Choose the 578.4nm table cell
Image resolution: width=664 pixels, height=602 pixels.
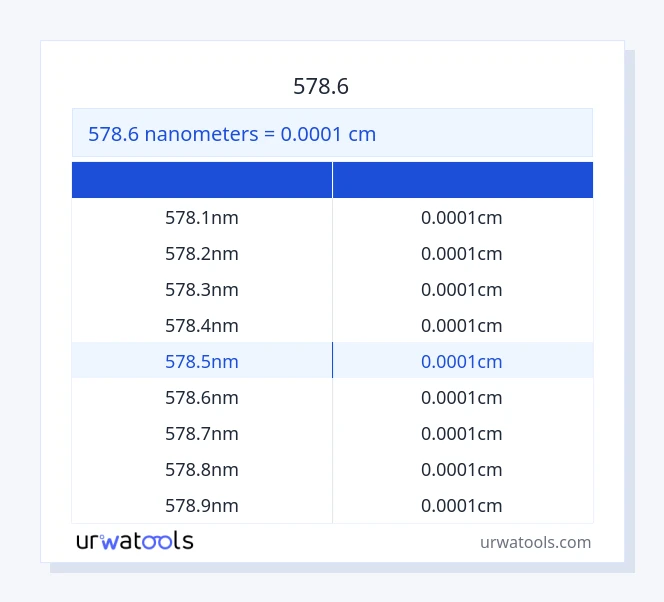(202, 325)
